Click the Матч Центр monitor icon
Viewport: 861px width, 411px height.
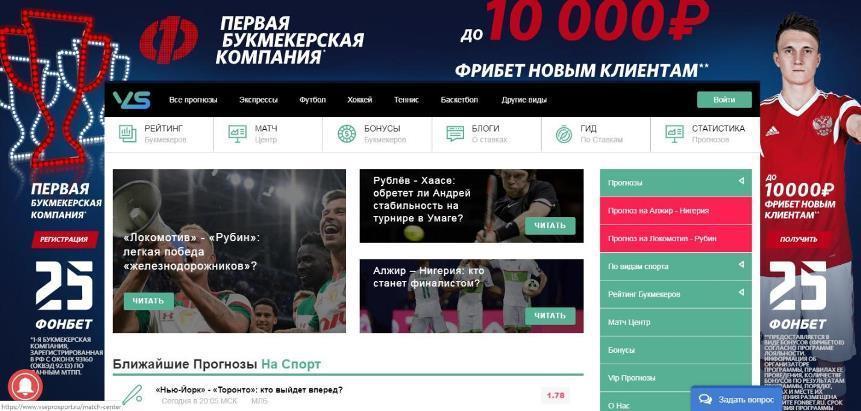[237, 134]
